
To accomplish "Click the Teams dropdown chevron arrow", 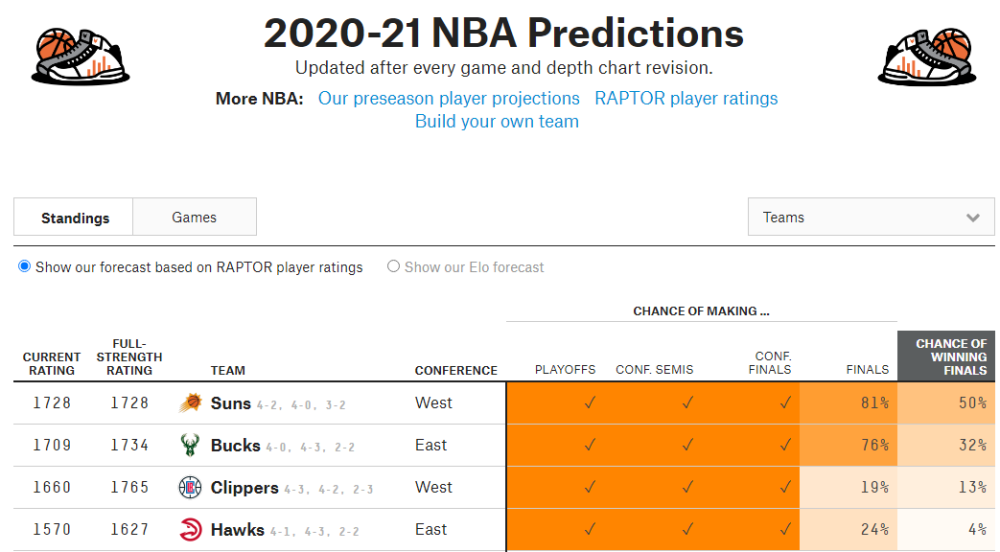I will point(973,218).
